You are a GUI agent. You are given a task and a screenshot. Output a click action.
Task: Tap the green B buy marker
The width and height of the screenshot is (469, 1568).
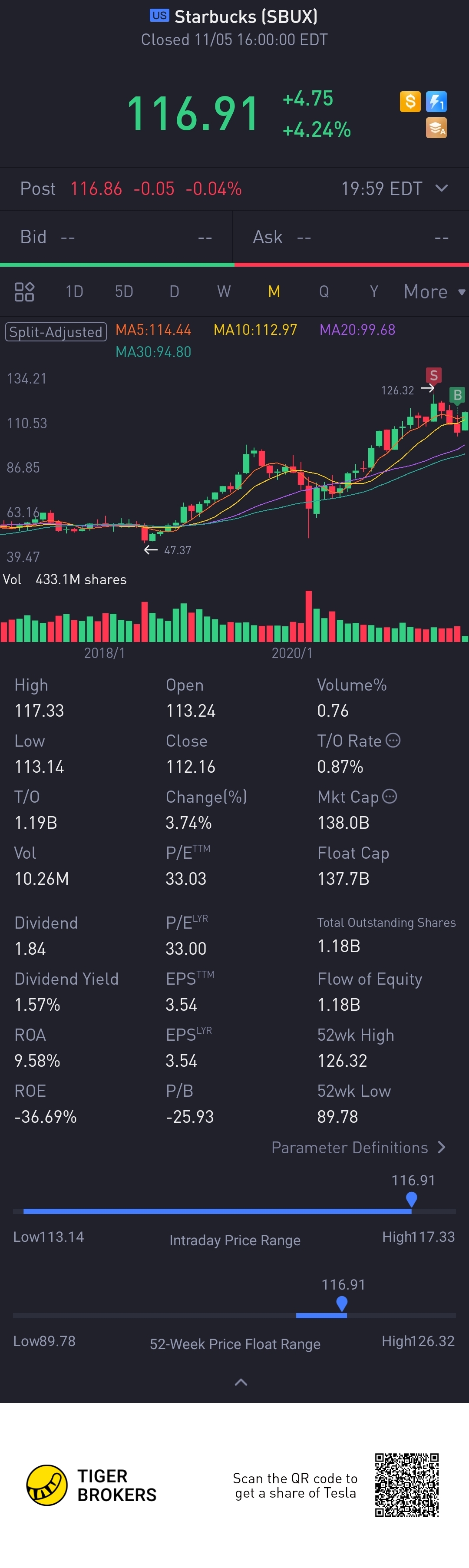click(x=457, y=395)
